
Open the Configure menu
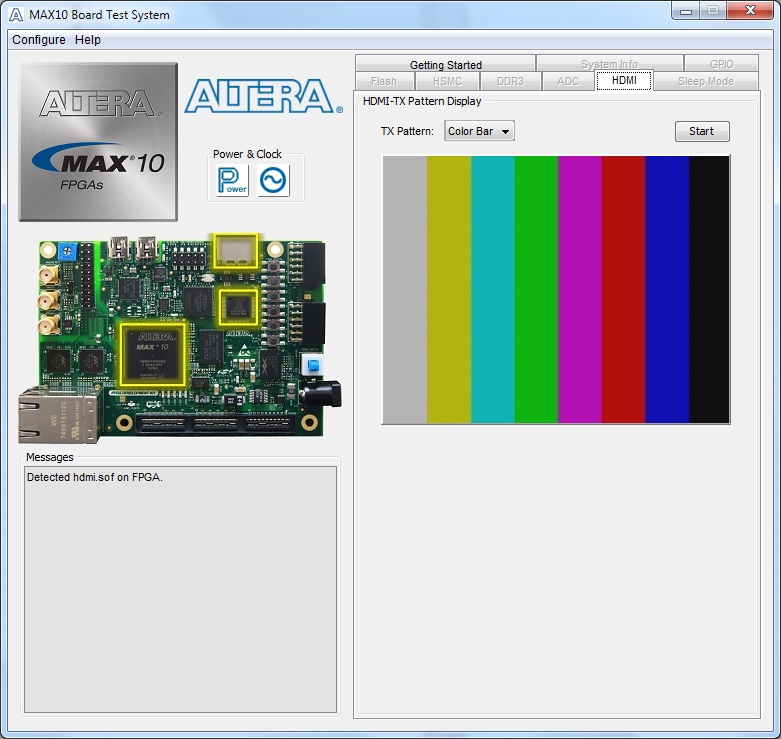click(x=38, y=40)
